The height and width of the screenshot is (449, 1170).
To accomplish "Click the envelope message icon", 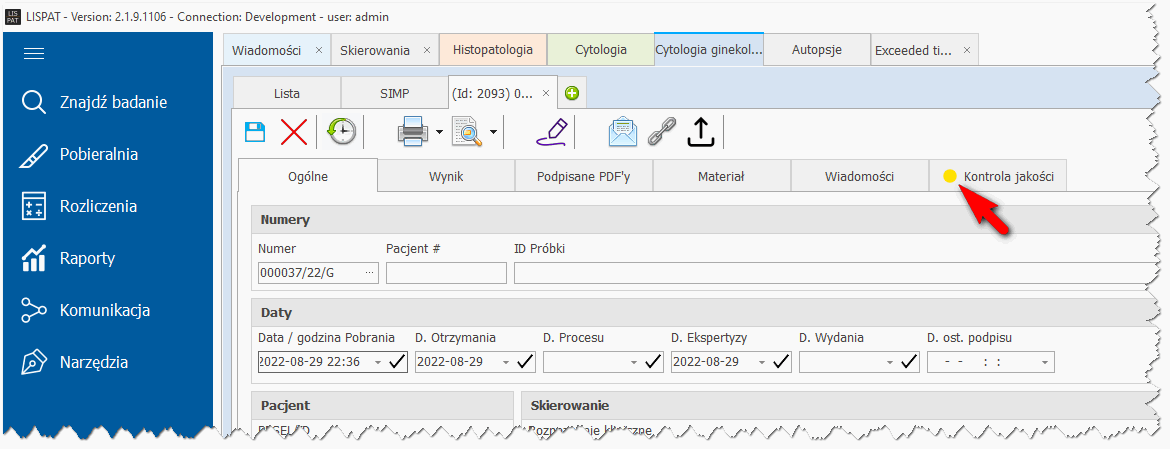I will [x=623, y=132].
